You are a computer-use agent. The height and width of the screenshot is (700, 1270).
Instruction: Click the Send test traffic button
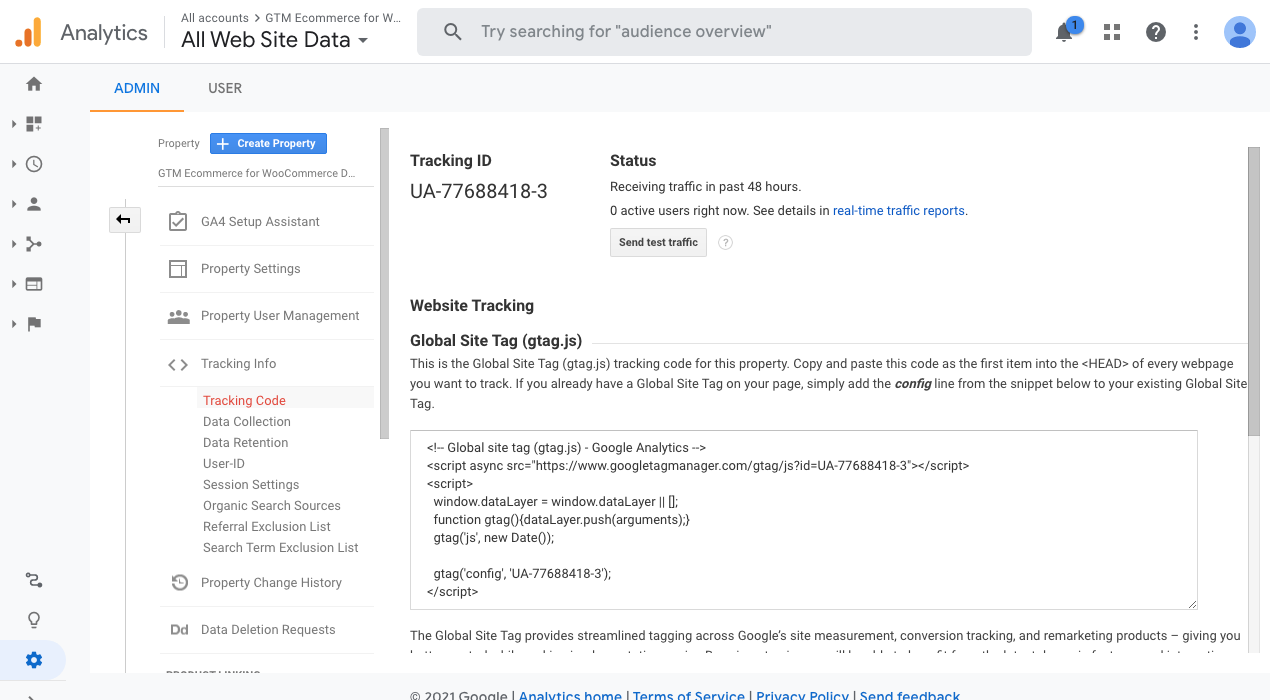(x=658, y=242)
